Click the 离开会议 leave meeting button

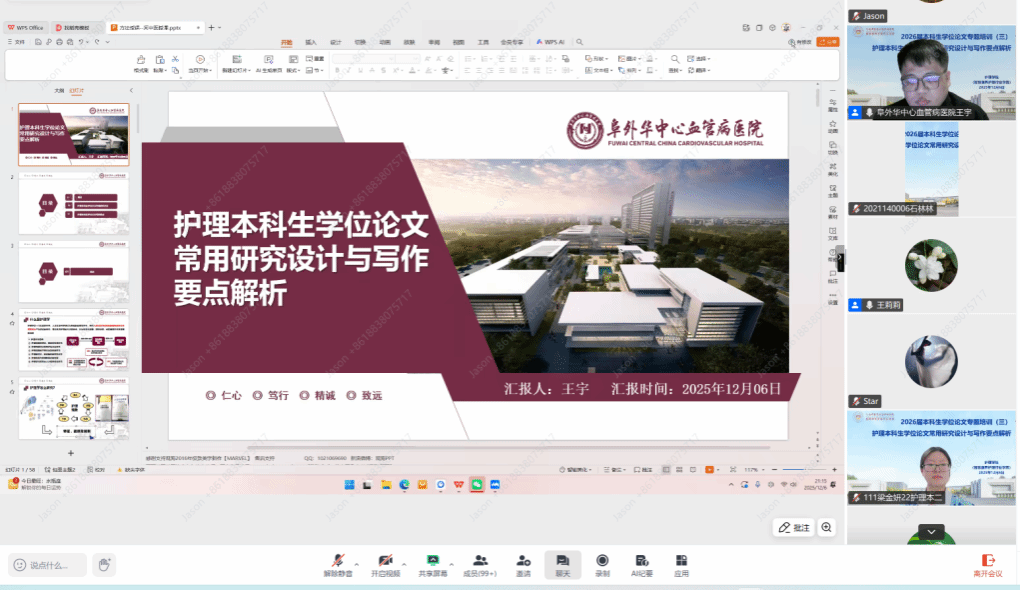pos(988,564)
